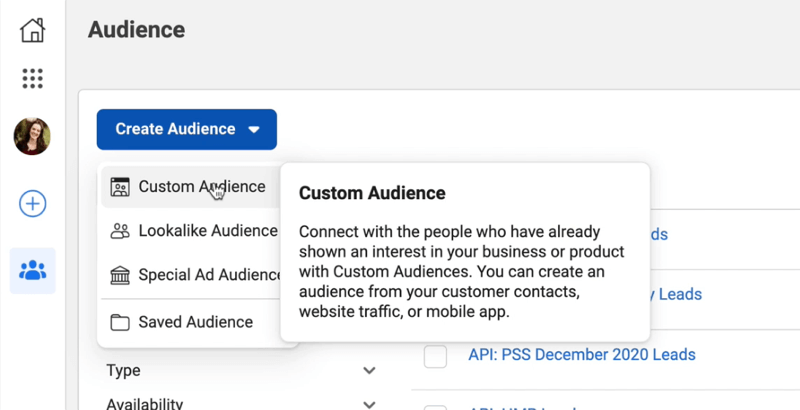Click the Custom Audience tooltip title

point(372,193)
